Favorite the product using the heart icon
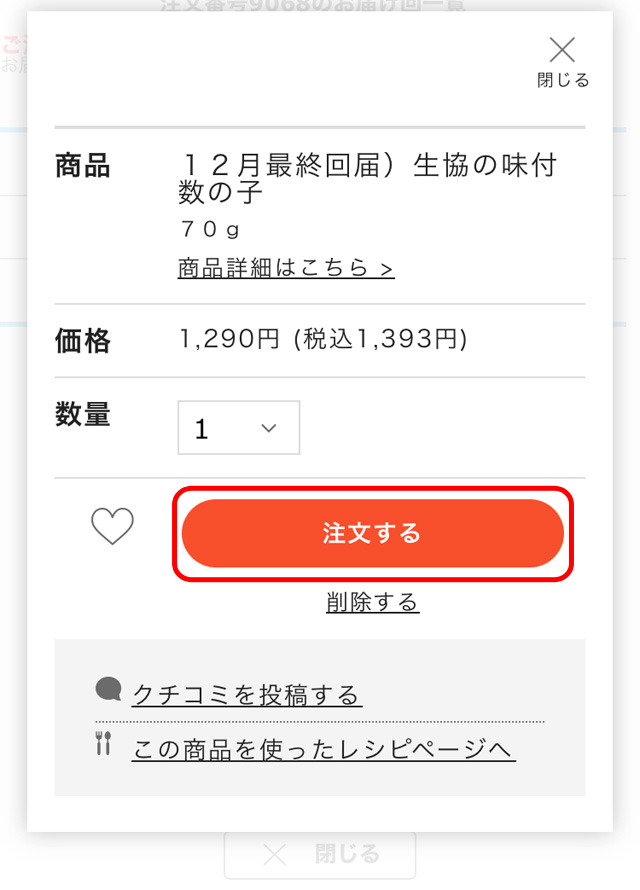640x890 pixels. pyautogui.click(x=111, y=527)
